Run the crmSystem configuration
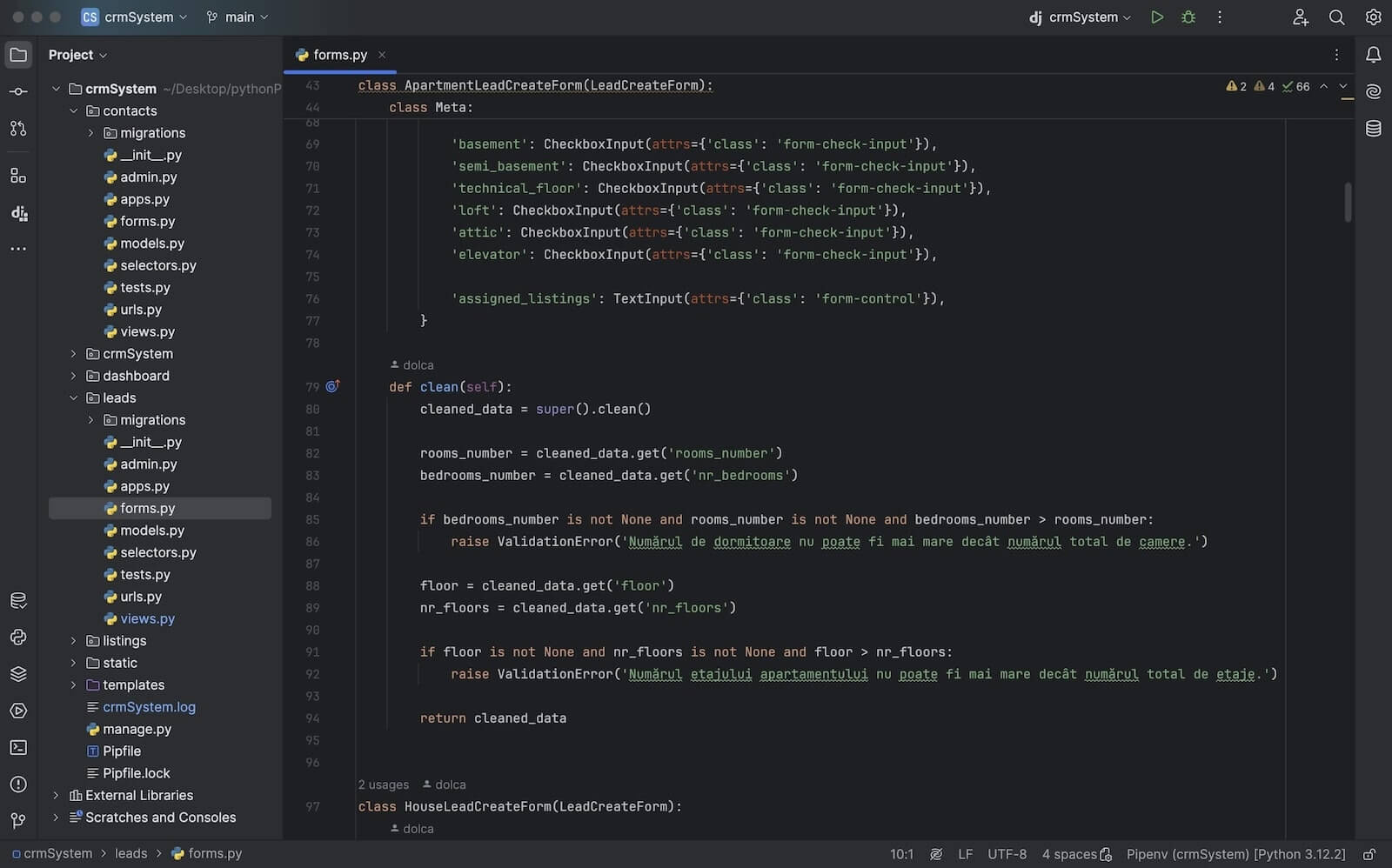Screen dimensions: 1392x868 click(1157, 17)
